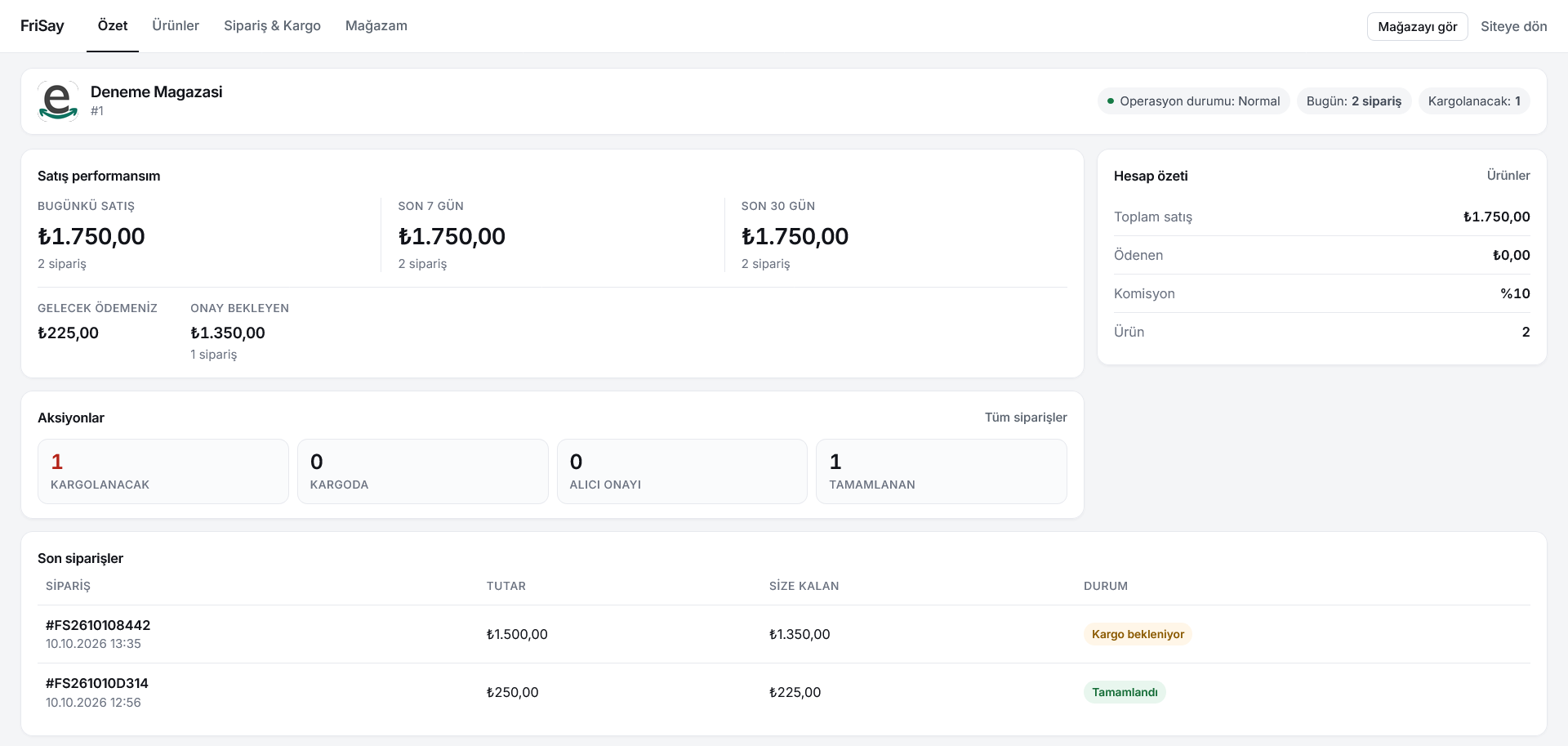Click the Tamamlandı status badge
Viewport: 1568px width, 746px height.
coord(1125,692)
